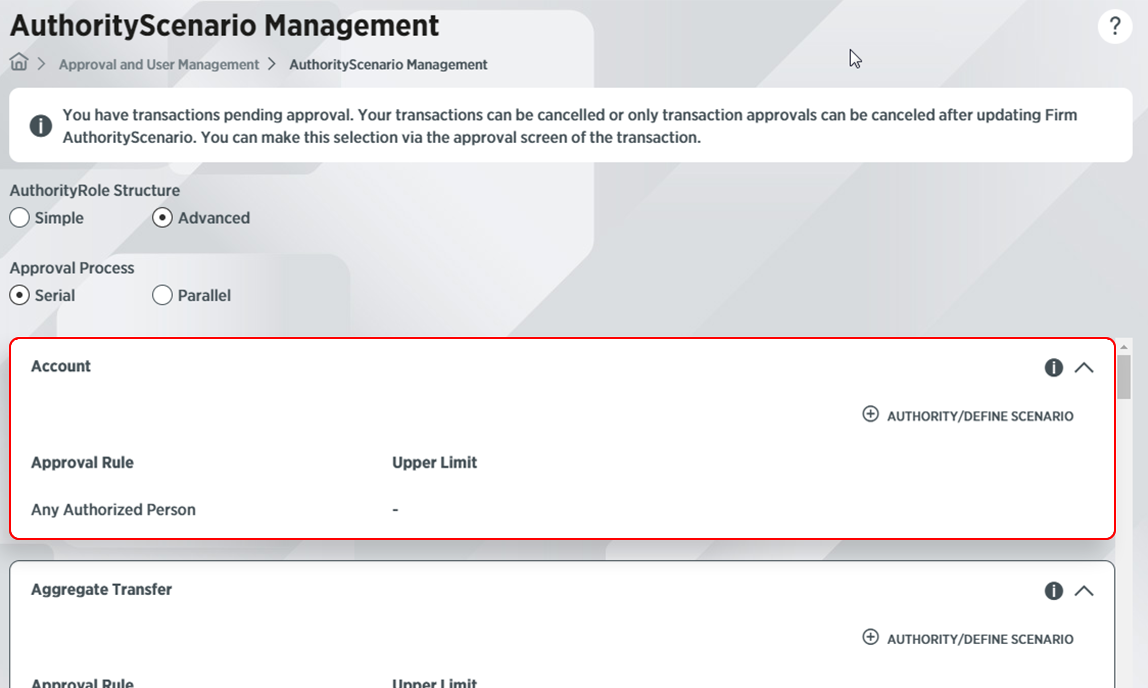Collapse the Aggregate Transfer section

coord(1084,591)
